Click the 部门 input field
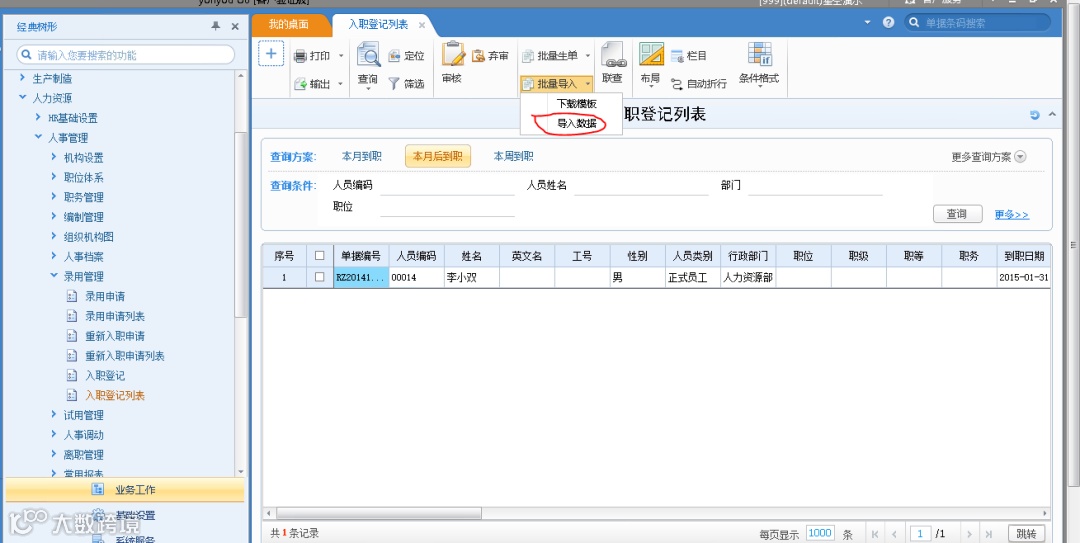This screenshot has height=543, width=1080. pos(815,185)
